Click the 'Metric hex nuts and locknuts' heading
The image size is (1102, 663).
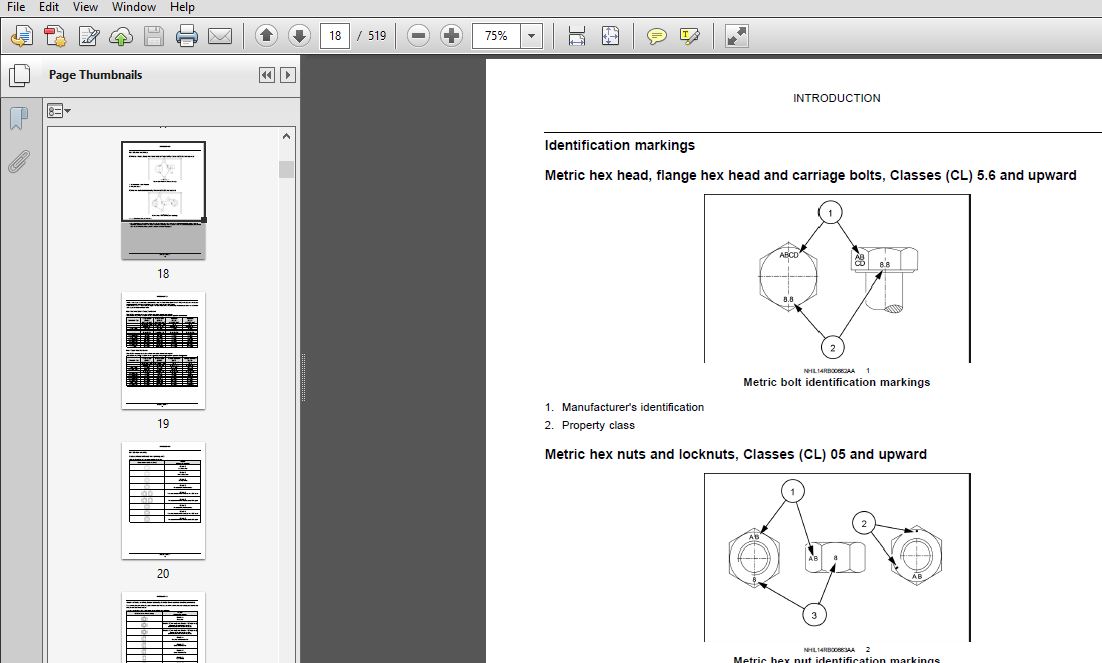(735, 454)
